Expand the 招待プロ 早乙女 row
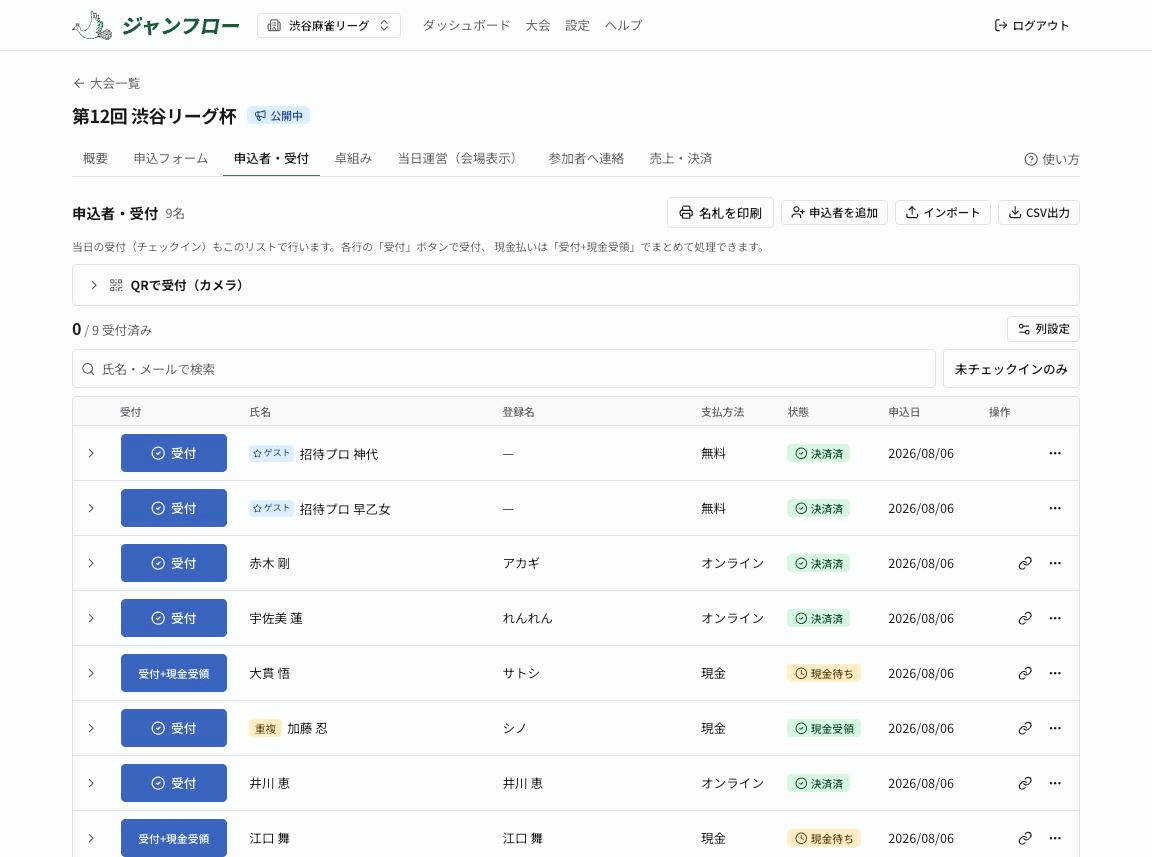The width and height of the screenshot is (1152, 857). click(x=91, y=508)
